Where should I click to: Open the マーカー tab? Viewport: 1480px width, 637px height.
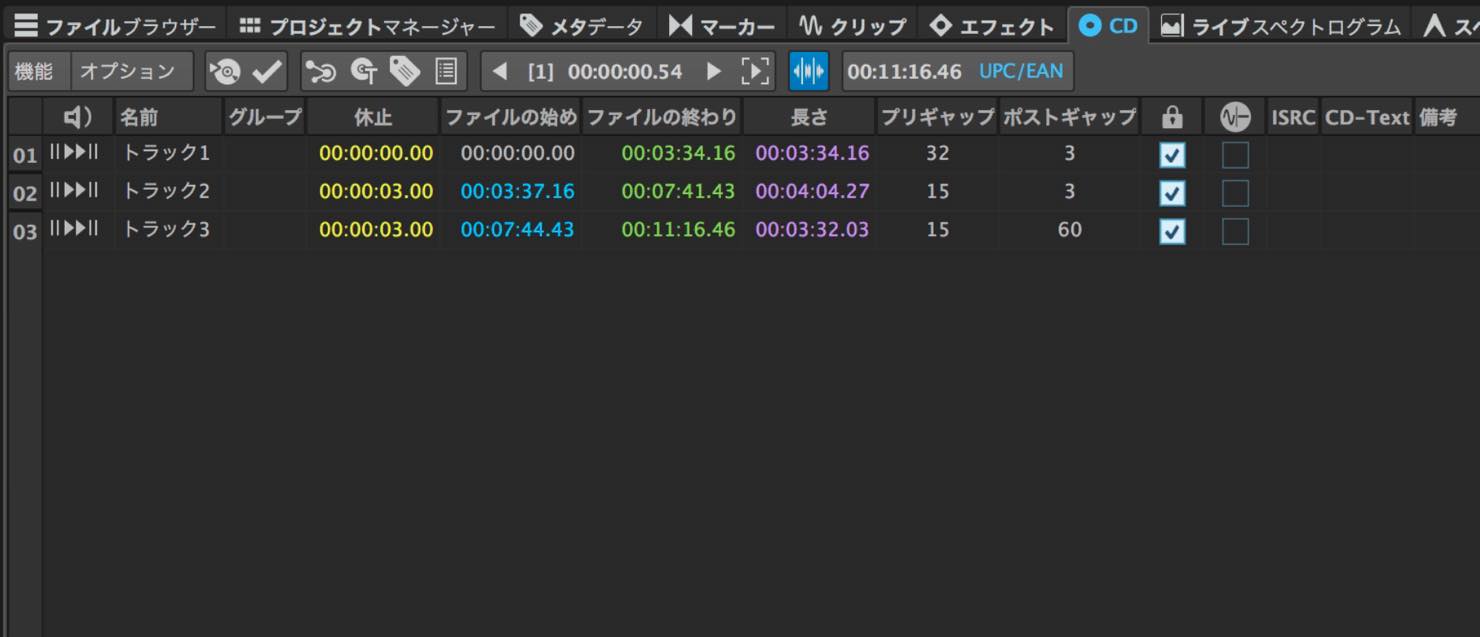click(x=721, y=25)
